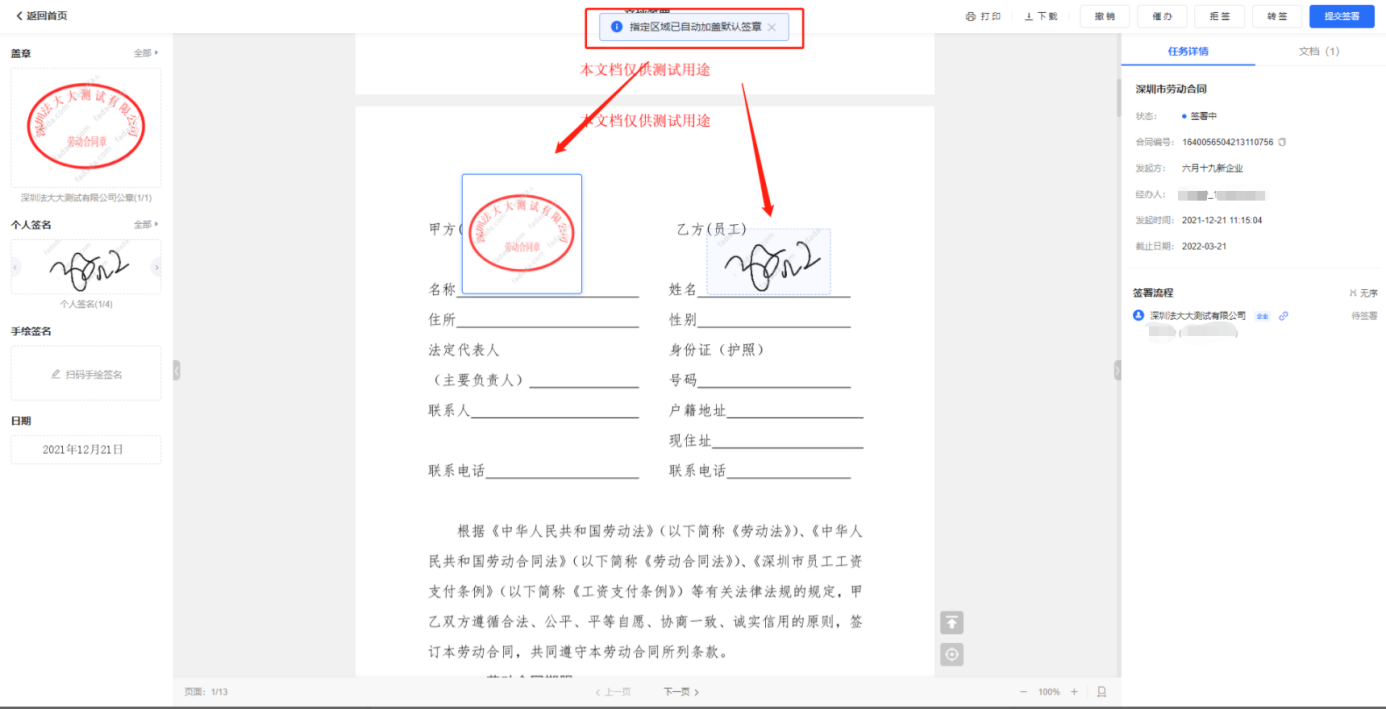Viewport: 1386px width, 709px height.
Task: Copy the contract number with copy icon
Action: 1283,142
